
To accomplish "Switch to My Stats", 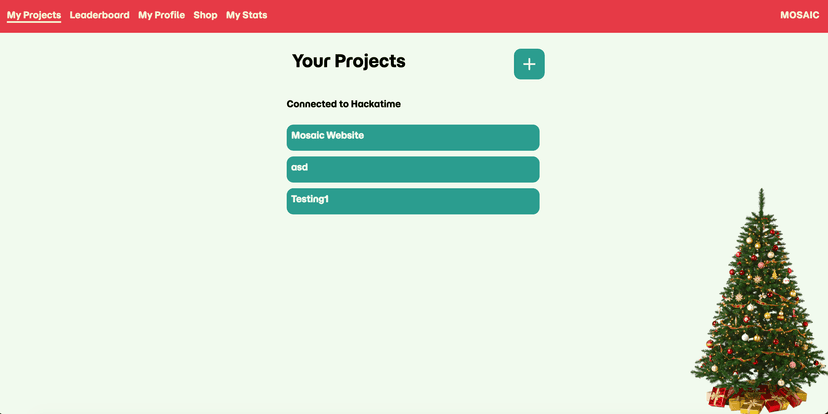I will click(246, 15).
